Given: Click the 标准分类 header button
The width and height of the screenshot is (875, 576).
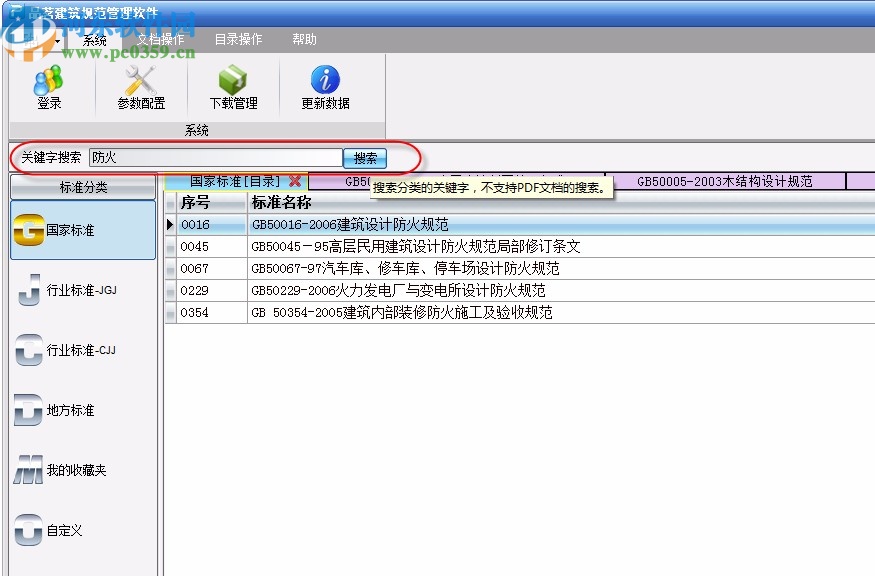Looking at the screenshot, I should pos(83,187).
